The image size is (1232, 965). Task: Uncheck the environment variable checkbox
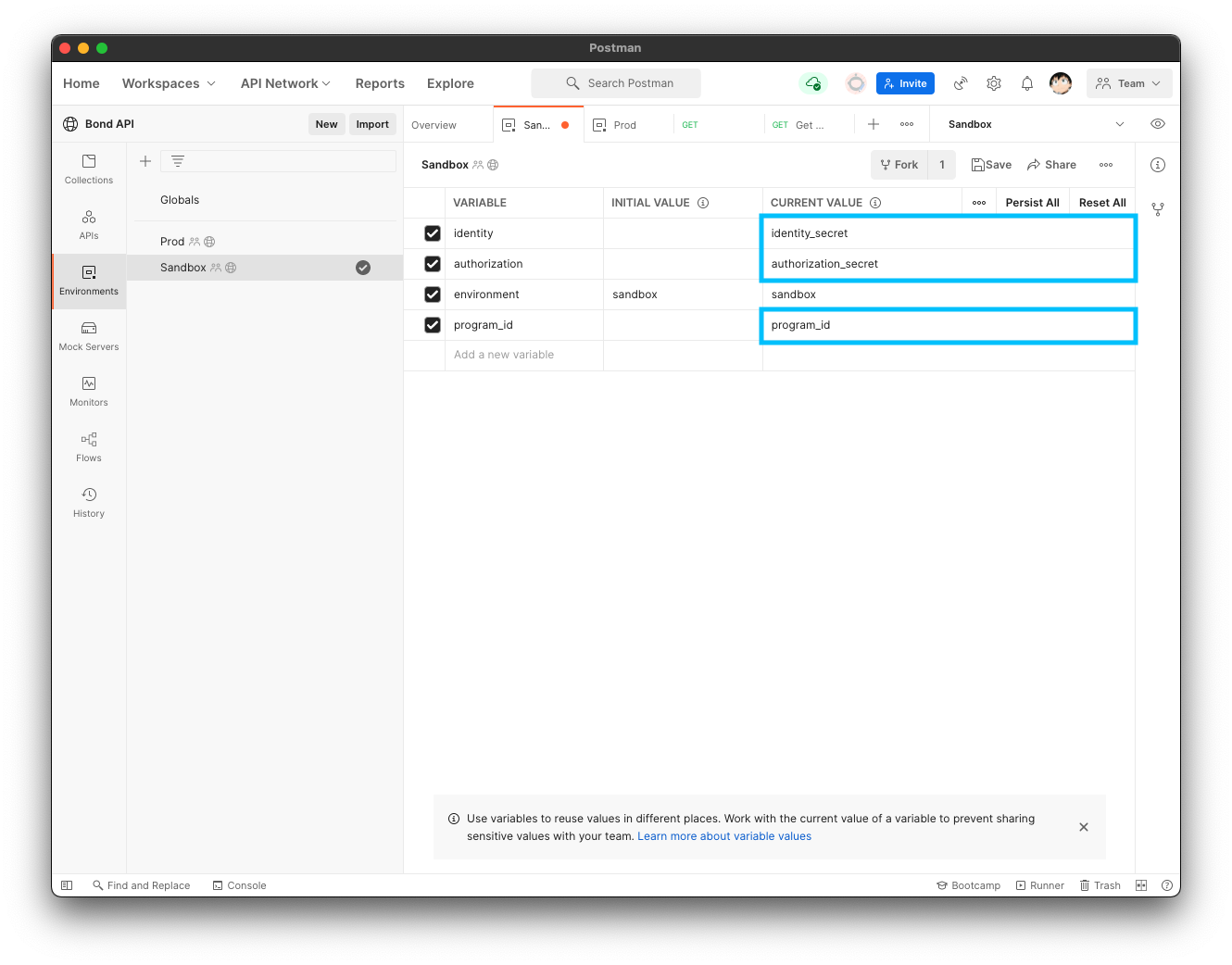pos(433,295)
